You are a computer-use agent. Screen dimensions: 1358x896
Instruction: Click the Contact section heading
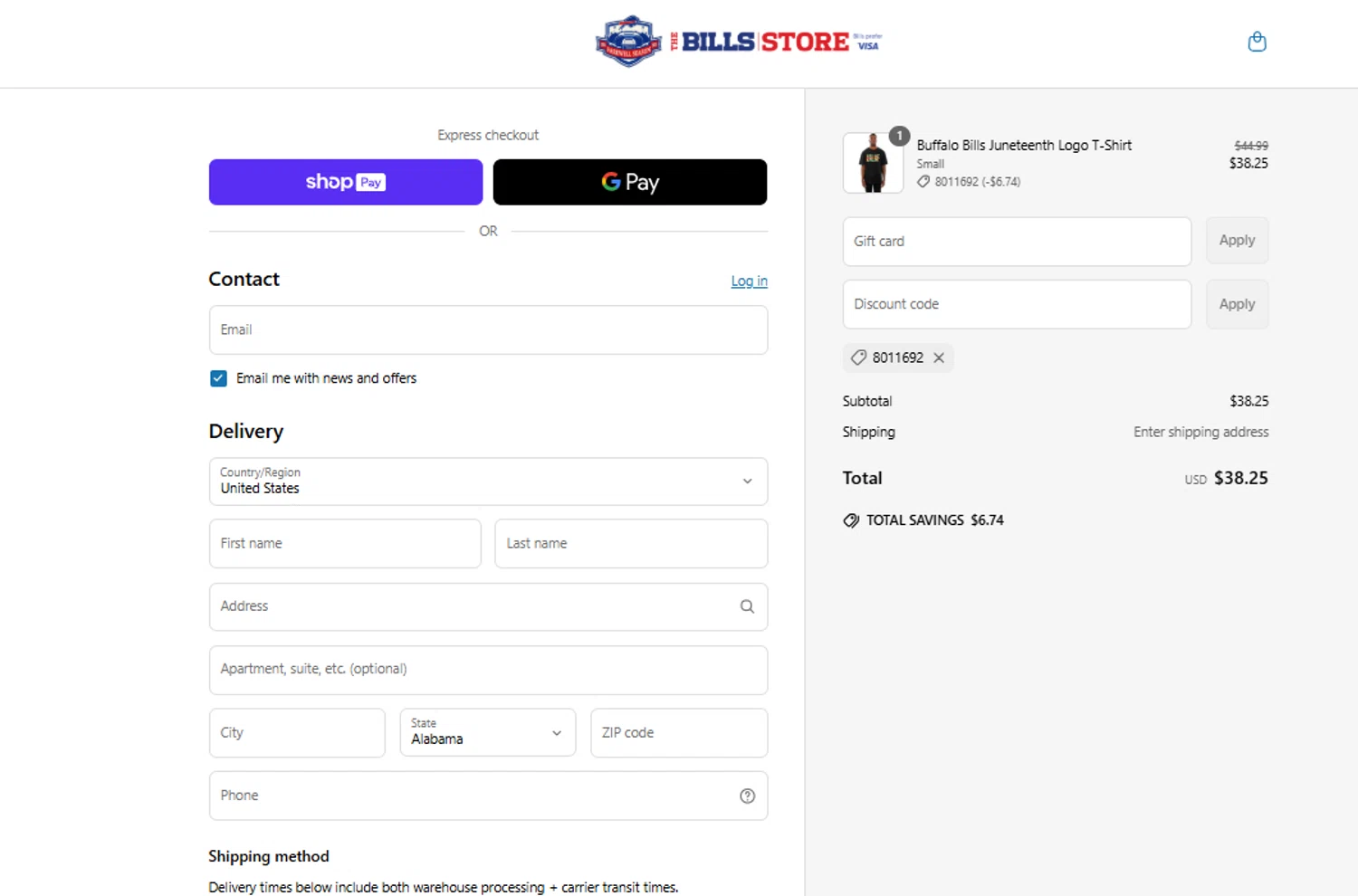tap(244, 279)
